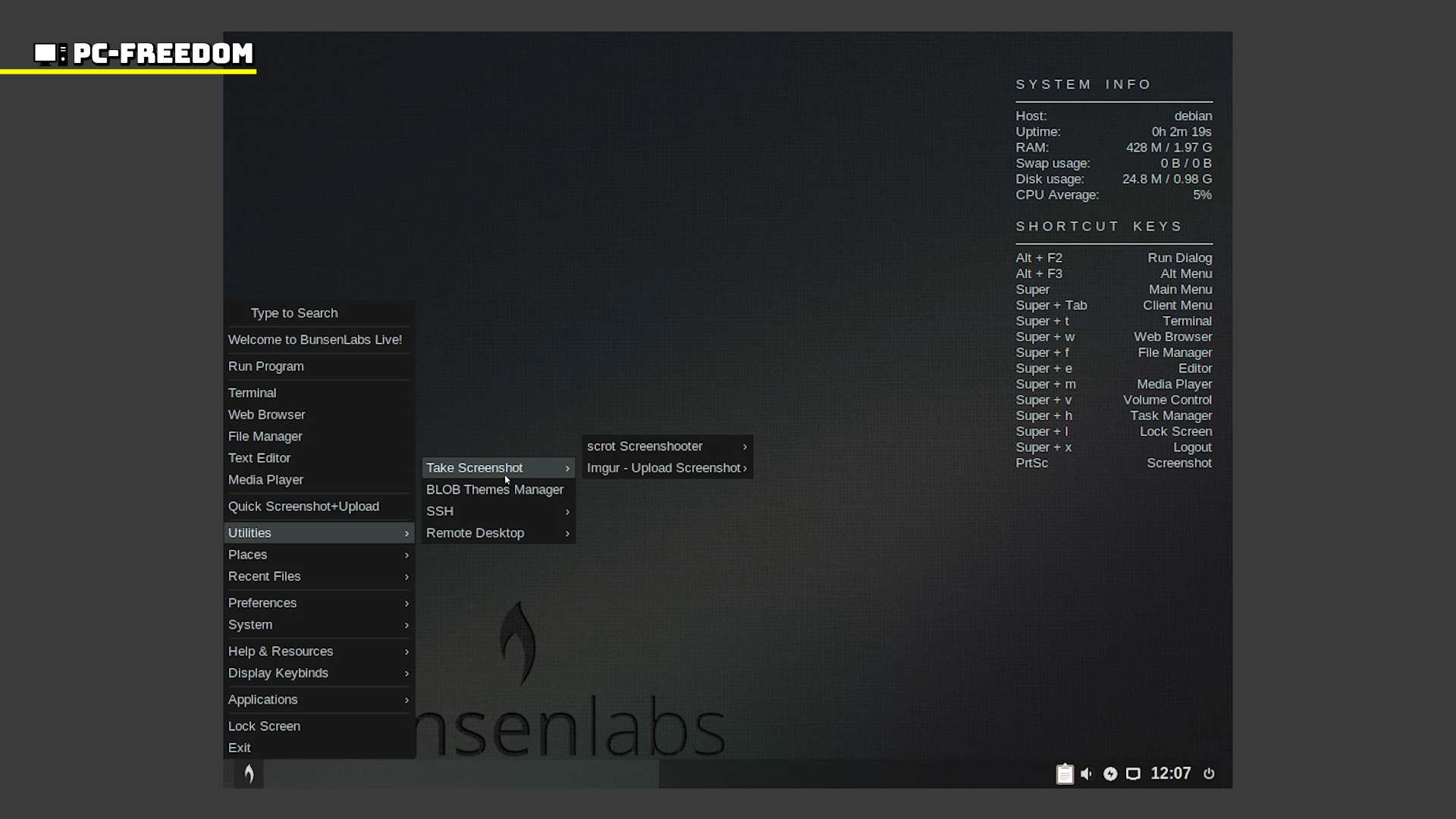1456x819 pixels.
Task: Choose Quick Screenshot+Upload entry
Action: point(303,507)
